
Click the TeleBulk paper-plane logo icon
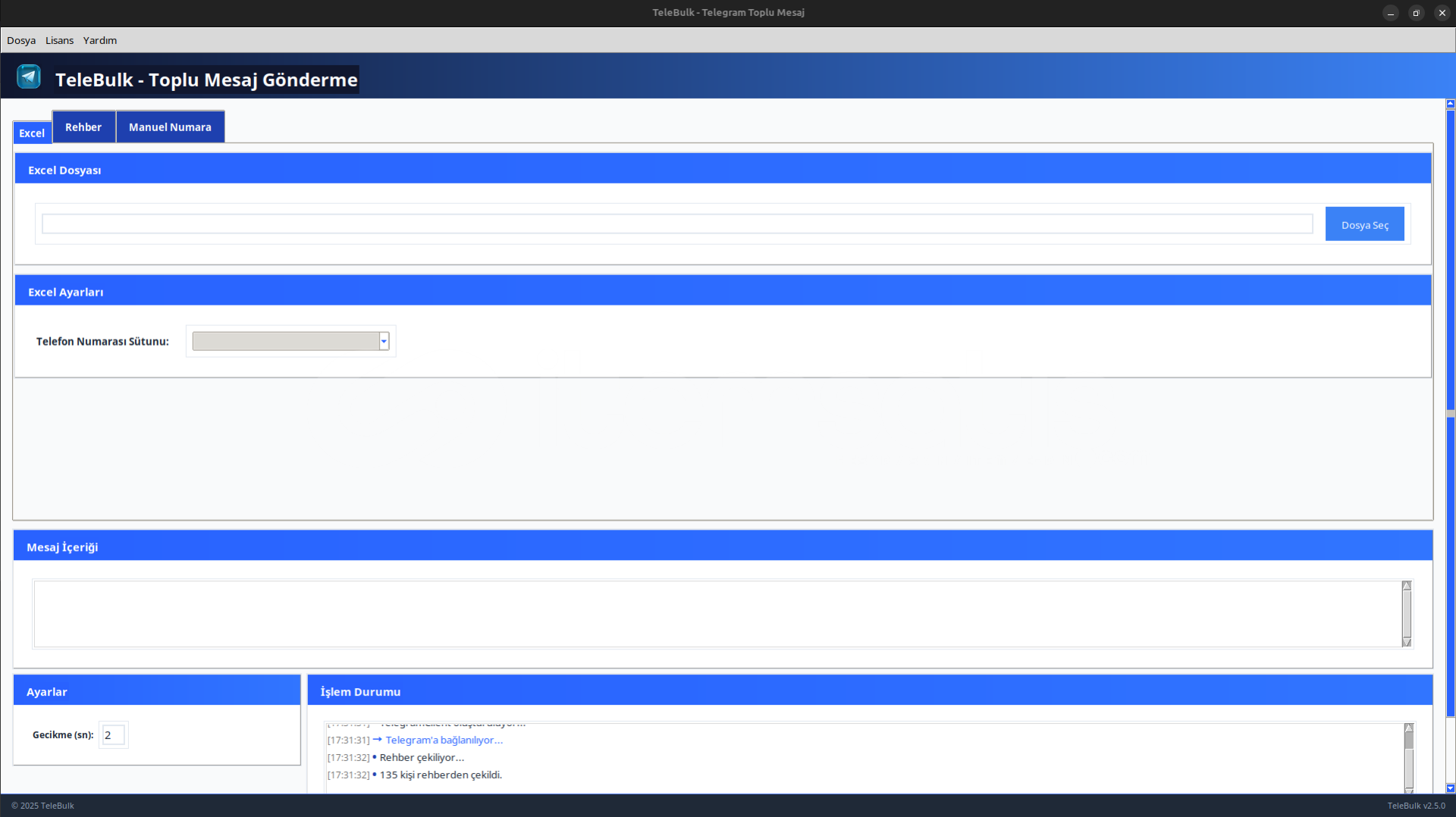click(29, 77)
